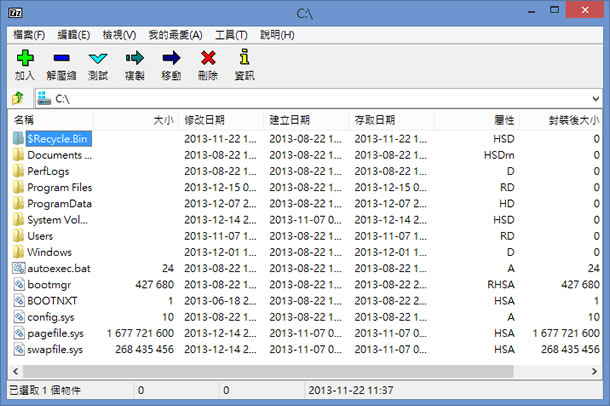Click the Program Files folder icon

pyautogui.click(x=18, y=187)
